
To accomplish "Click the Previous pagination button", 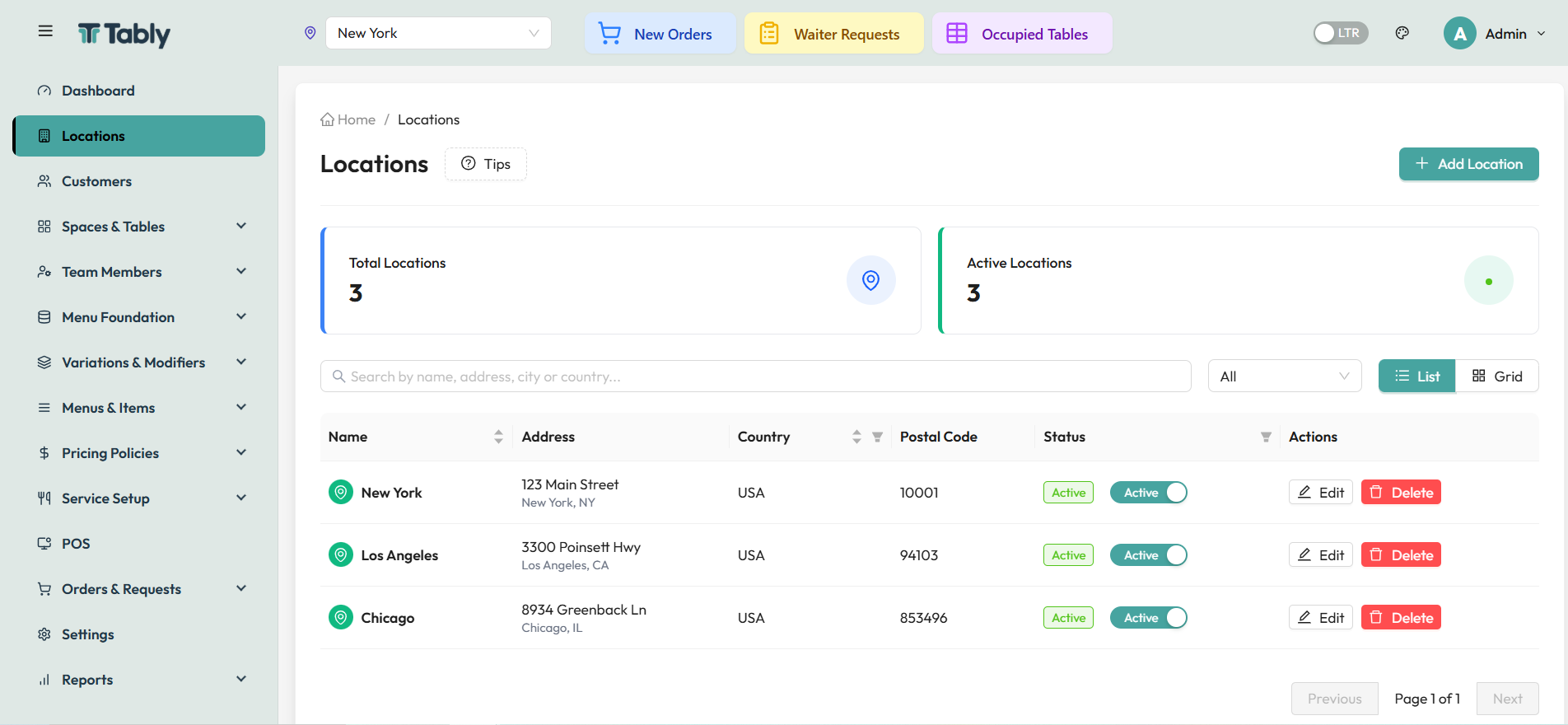I will tap(1334, 699).
